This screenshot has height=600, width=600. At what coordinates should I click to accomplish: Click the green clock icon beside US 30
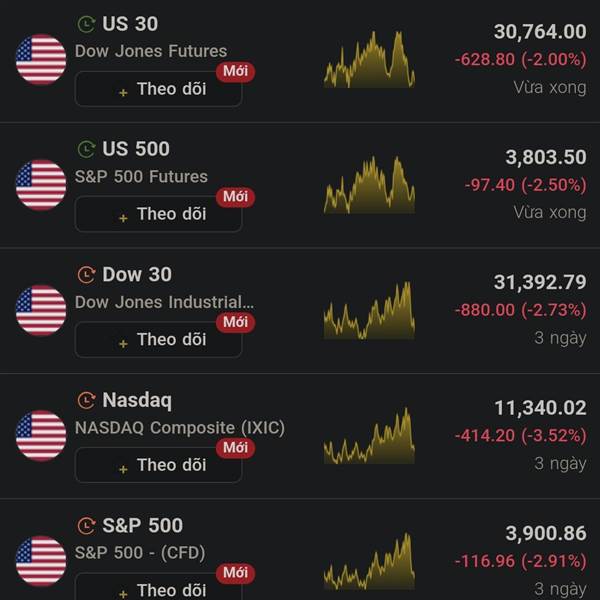click(86, 24)
